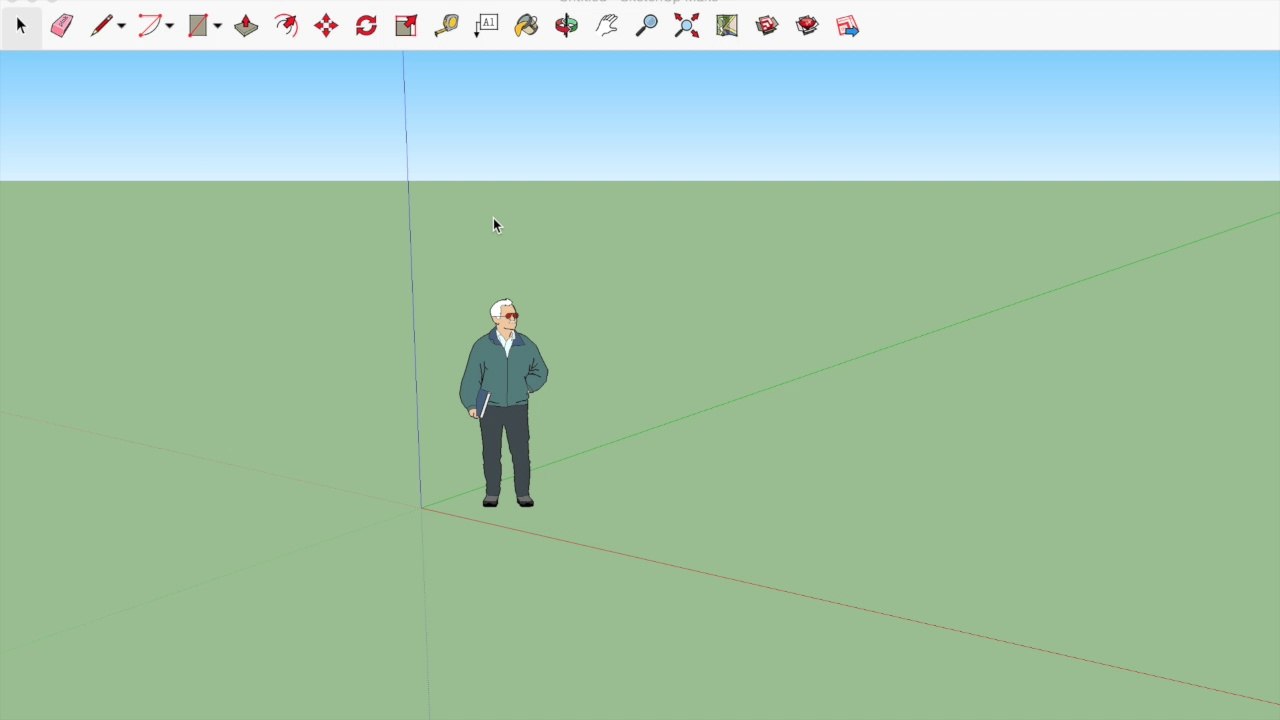Select the Move tool
The height and width of the screenshot is (720, 1280).
point(326,26)
